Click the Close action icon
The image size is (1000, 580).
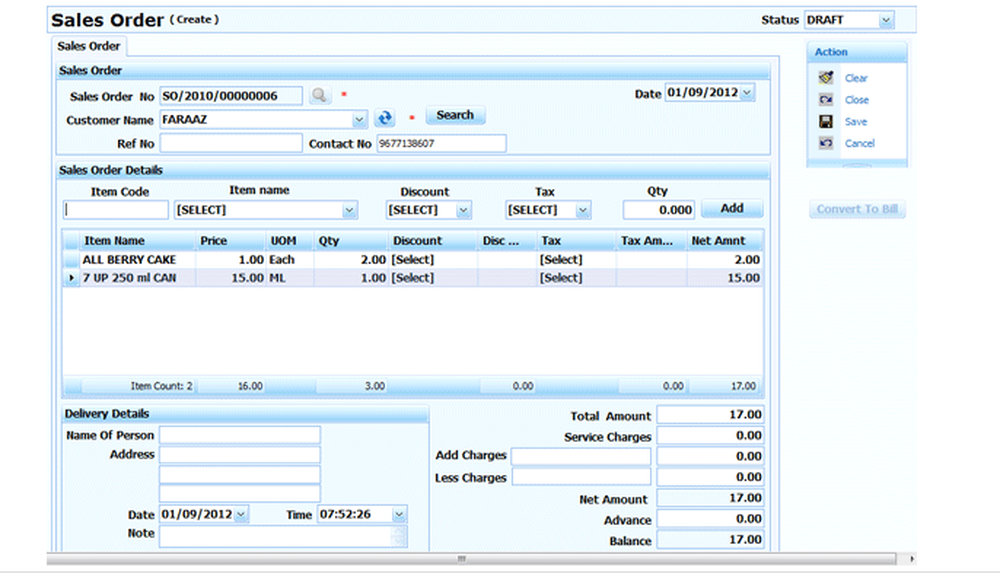click(826, 100)
